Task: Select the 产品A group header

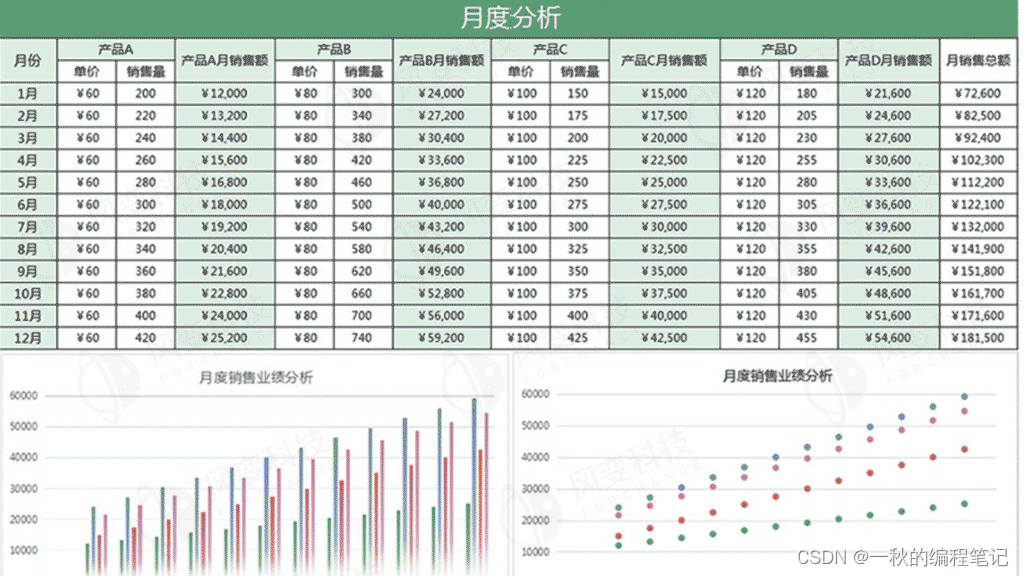Action: pos(116,50)
